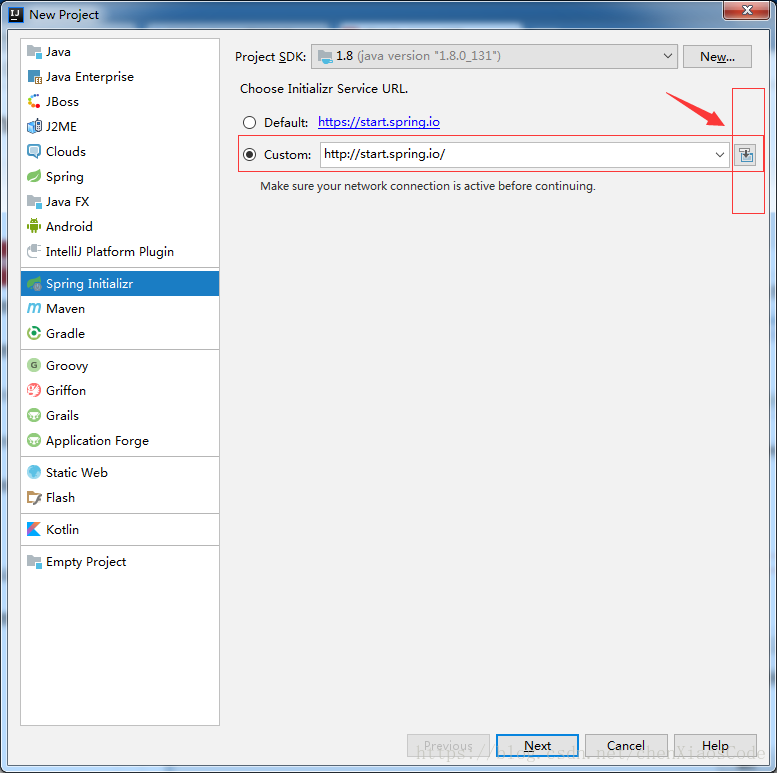Pick the Gradle project icon

34,333
